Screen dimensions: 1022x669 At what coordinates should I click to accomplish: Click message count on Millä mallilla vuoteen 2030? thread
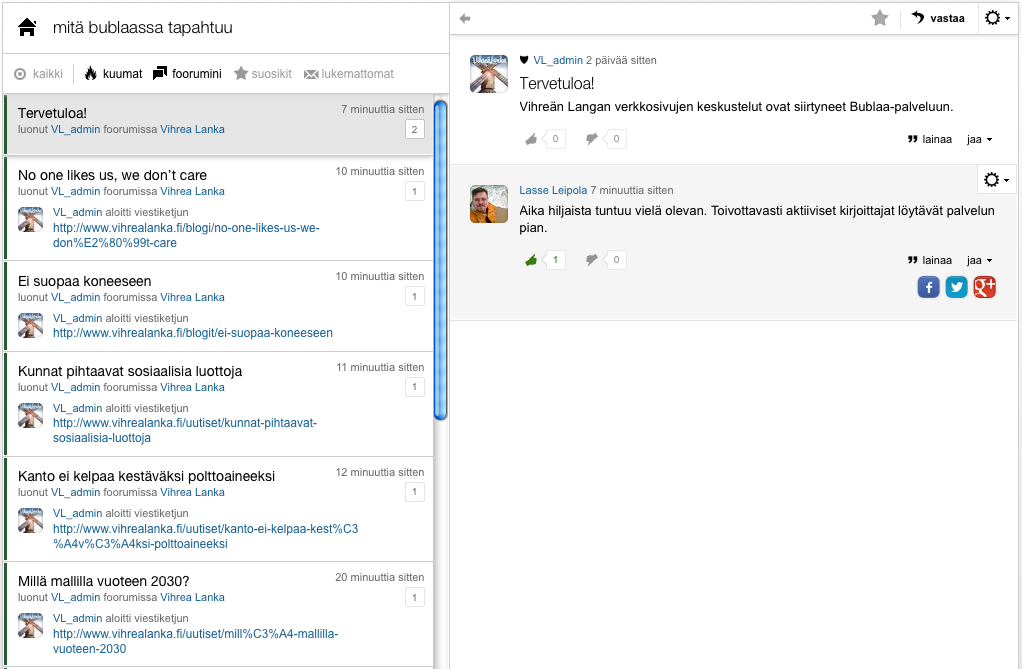coord(415,597)
